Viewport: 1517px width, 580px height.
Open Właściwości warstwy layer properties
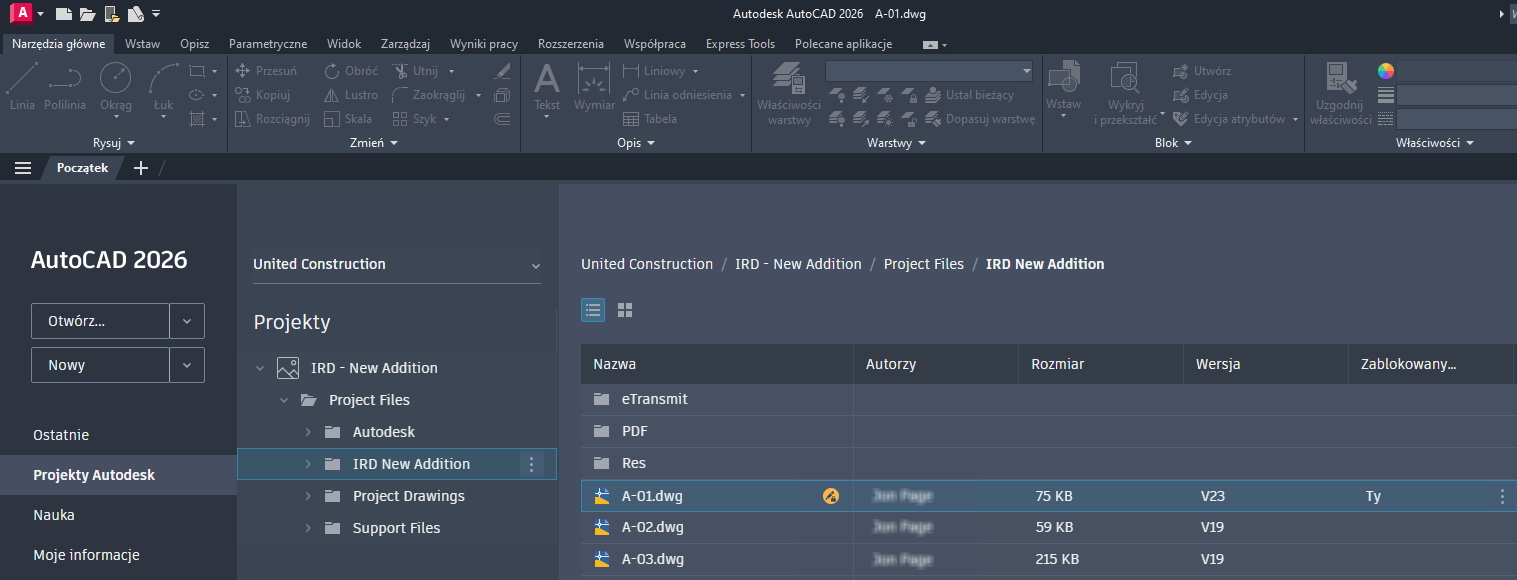tap(788, 92)
